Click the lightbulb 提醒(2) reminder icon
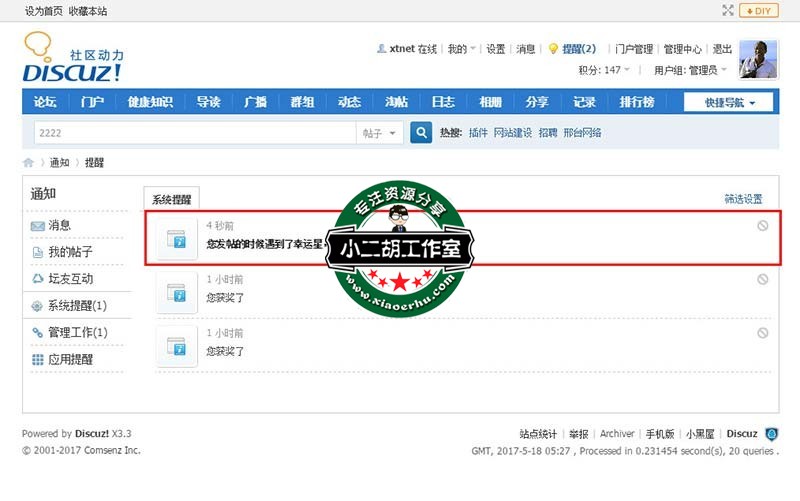The width and height of the screenshot is (800, 501). pyautogui.click(x=552, y=49)
